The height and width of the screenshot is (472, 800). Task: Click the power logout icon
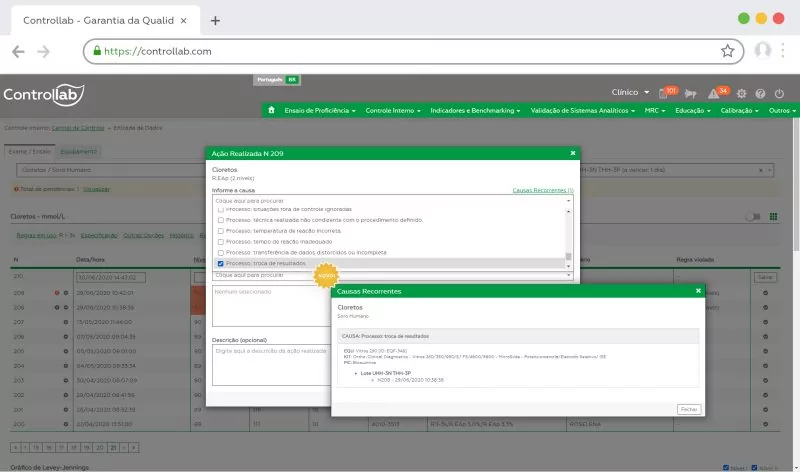pyautogui.click(x=779, y=93)
